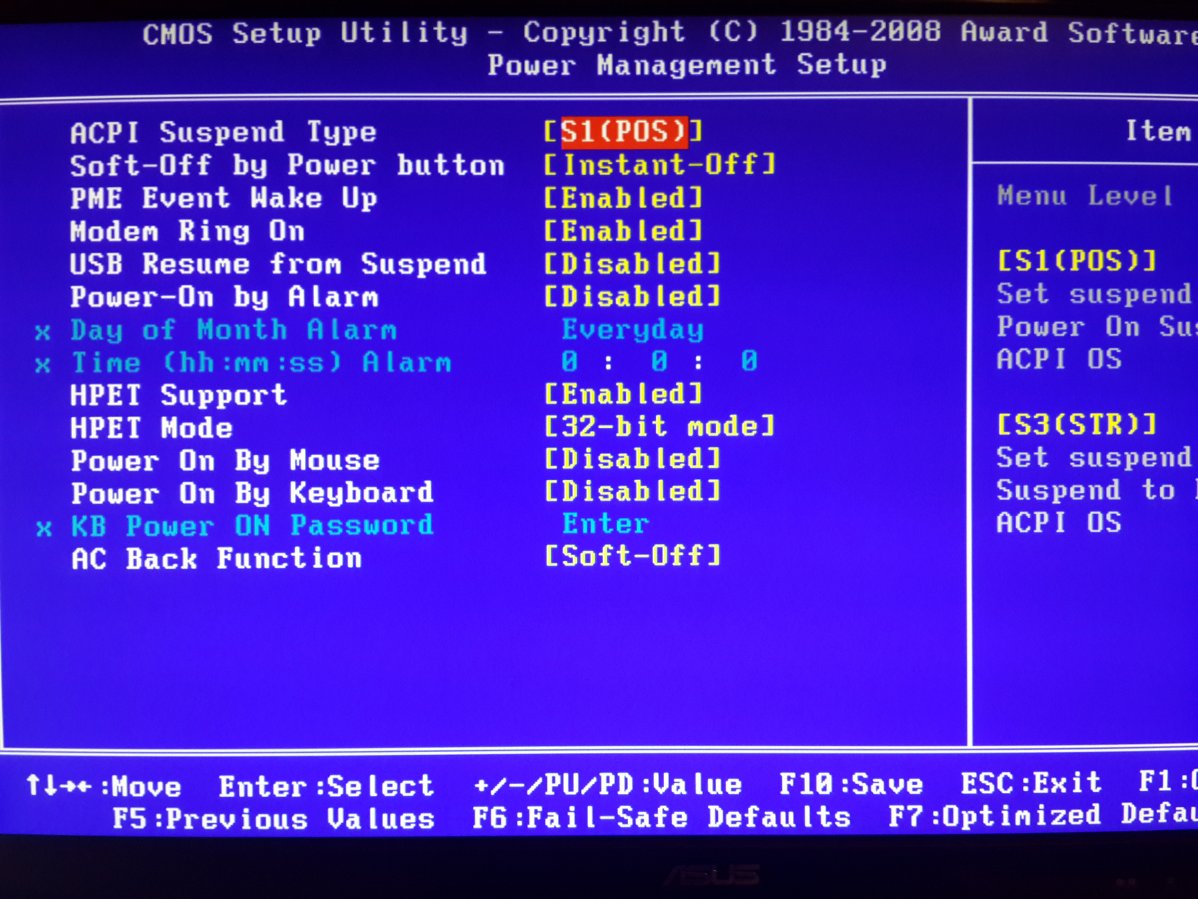Click the ACPI Suspend Type label
Image resolution: width=1198 pixels, height=899 pixels.
coord(223,133)
